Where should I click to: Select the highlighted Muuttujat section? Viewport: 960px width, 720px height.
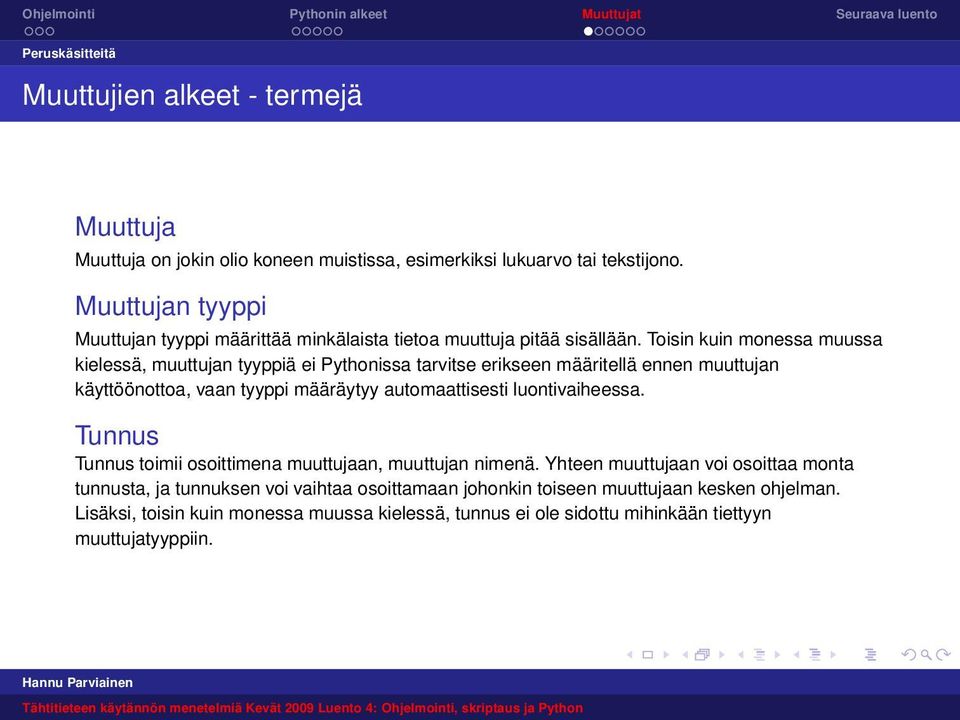[x=612, y=14]
